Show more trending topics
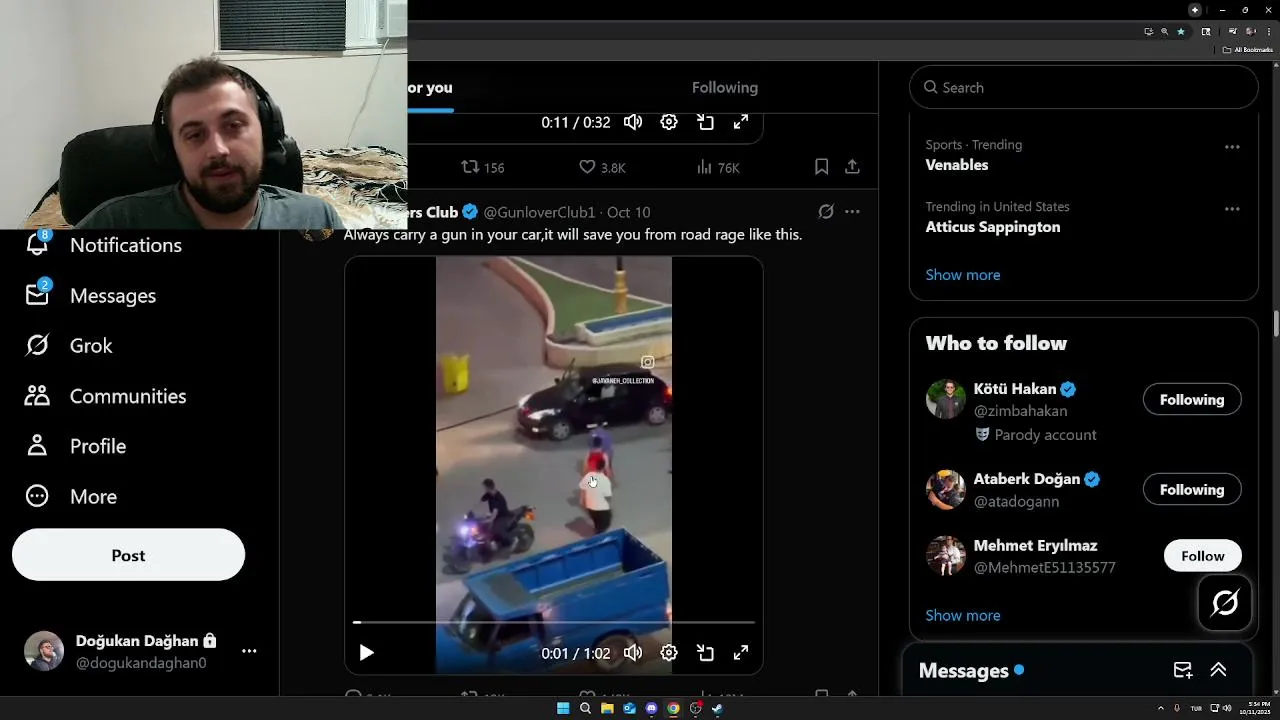1280x720 pixels. pyautogui.click(x=963, y=275)
